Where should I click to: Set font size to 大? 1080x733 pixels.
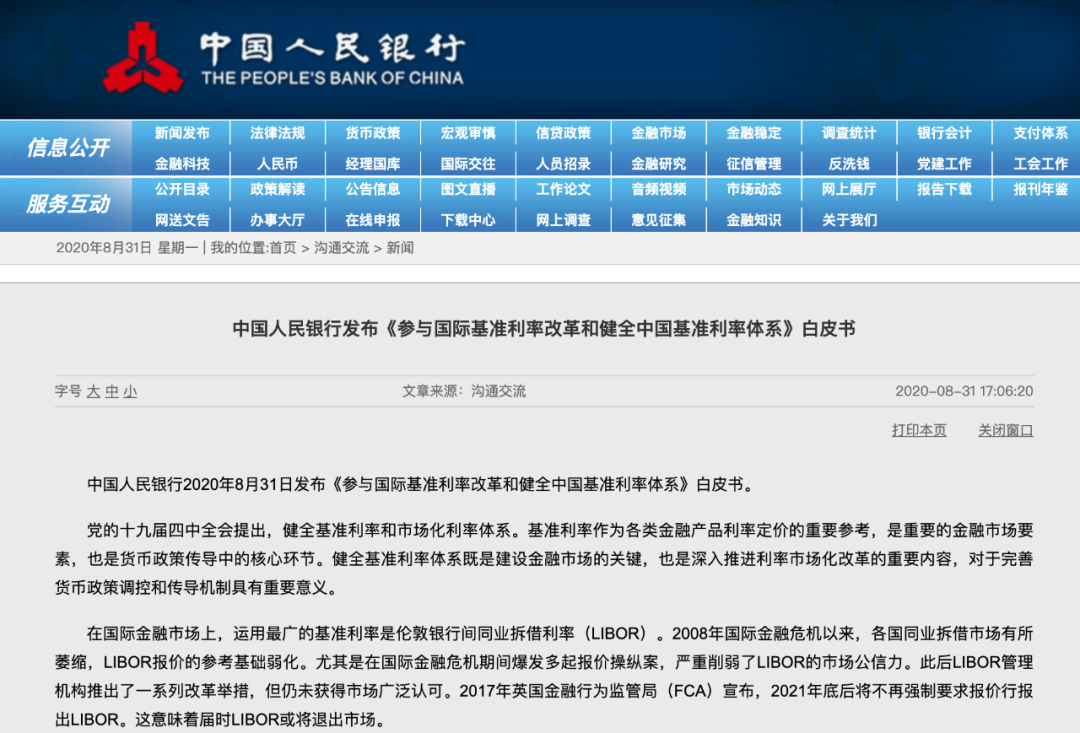pyautogui.click(x=93, y=392)
